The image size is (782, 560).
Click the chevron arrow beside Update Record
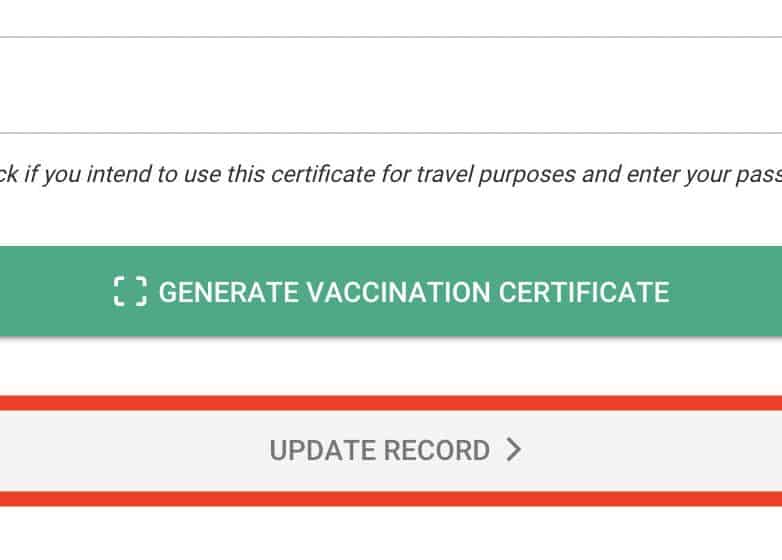(514, 450)
